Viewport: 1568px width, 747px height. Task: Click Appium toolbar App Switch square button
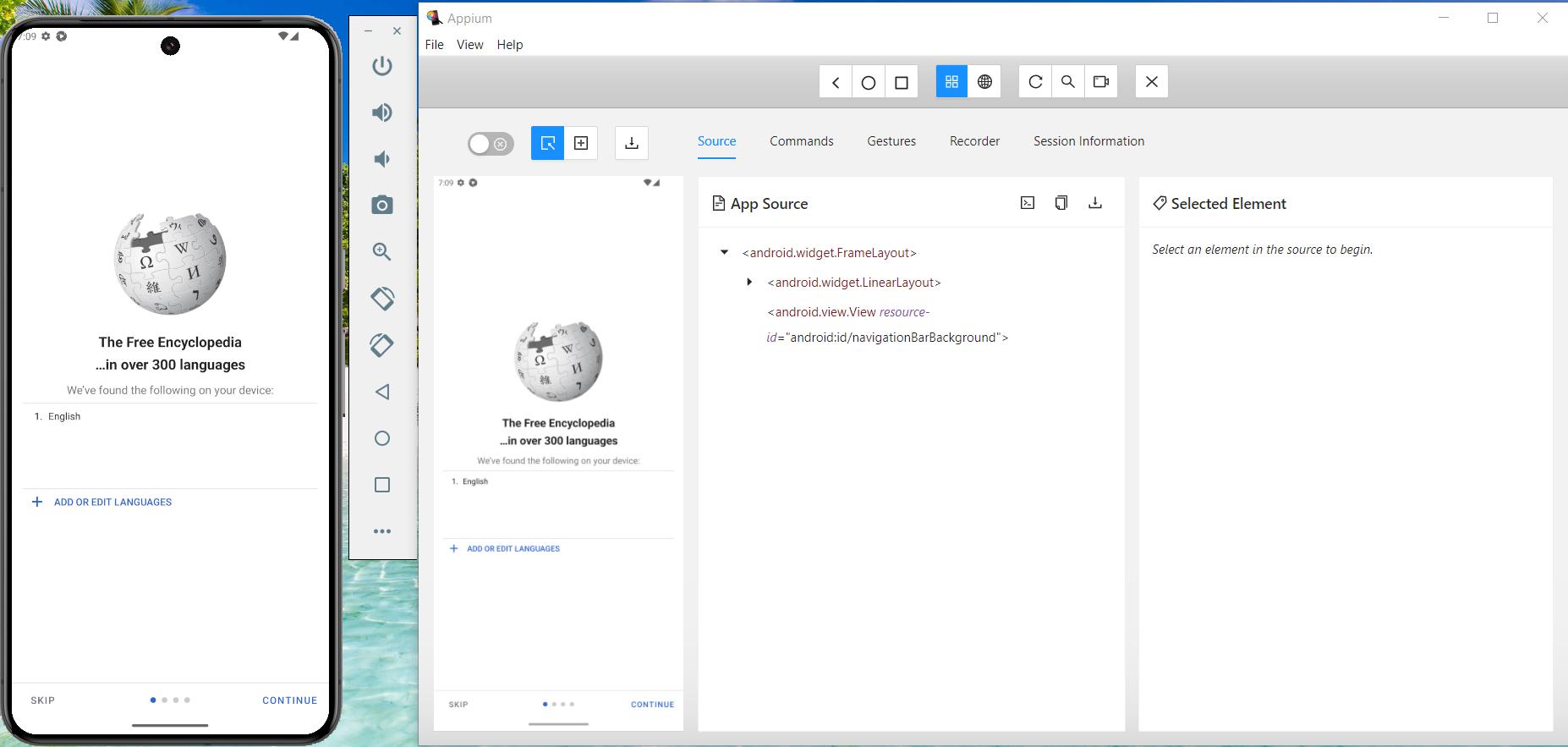click(x=902, y=82)
